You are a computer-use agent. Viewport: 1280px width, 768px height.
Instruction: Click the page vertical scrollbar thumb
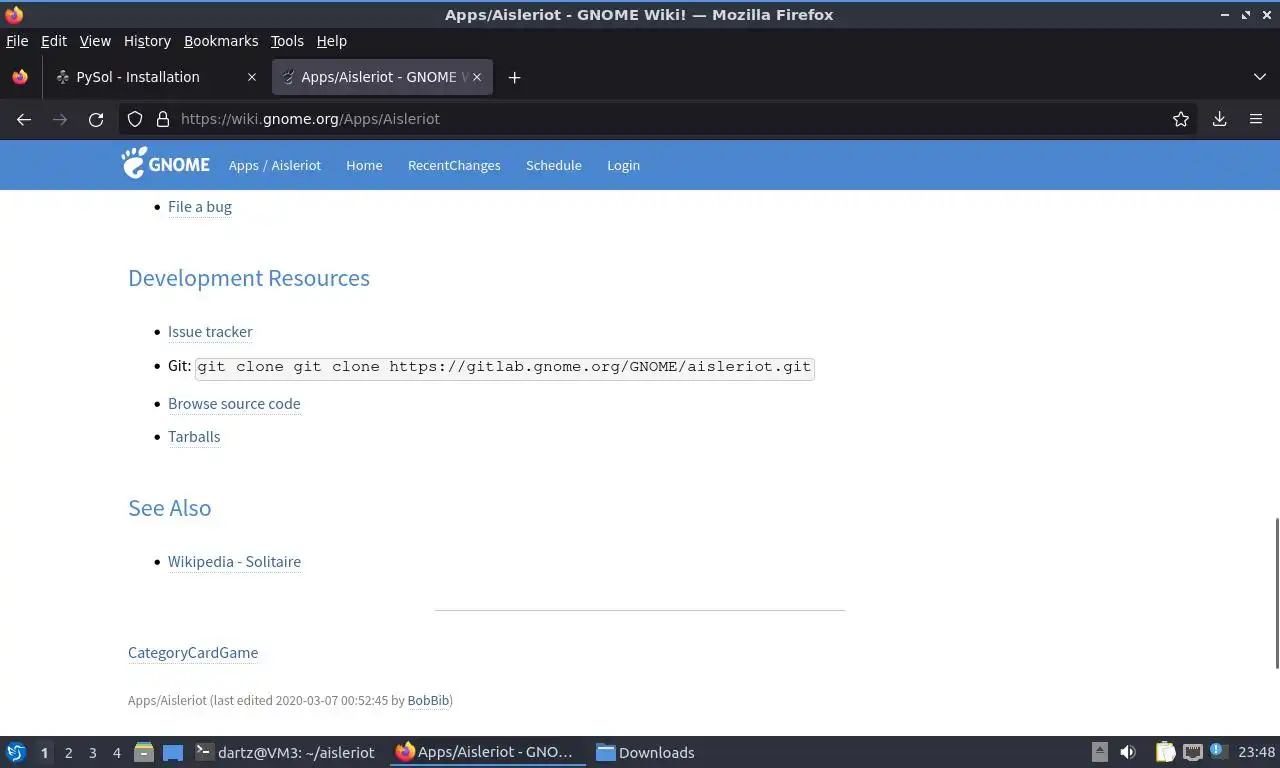pyautogui.click(x=1276, y=594)
